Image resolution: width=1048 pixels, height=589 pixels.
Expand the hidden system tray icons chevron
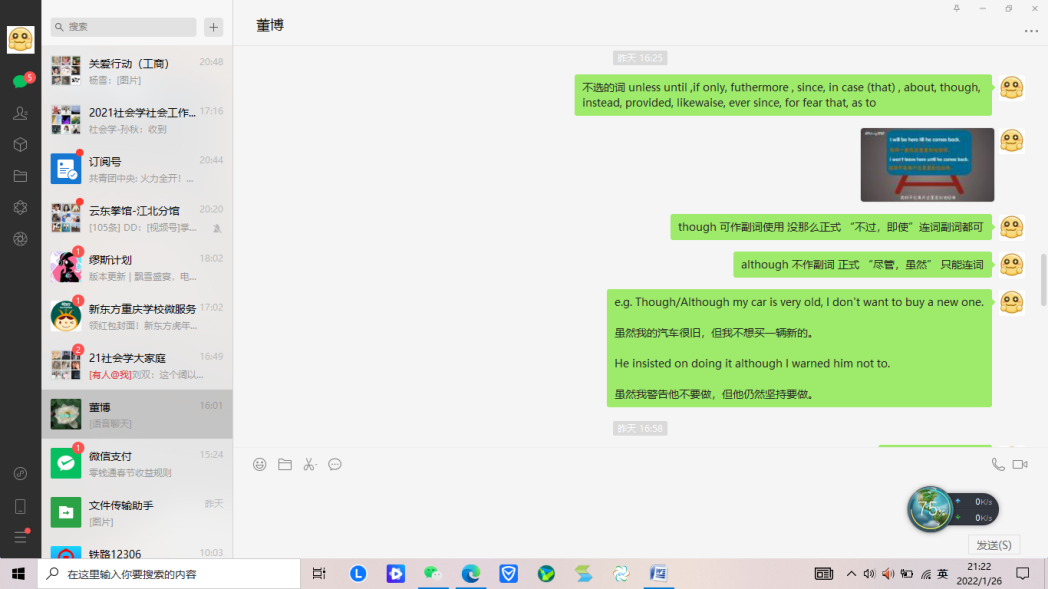click(851, 574)
